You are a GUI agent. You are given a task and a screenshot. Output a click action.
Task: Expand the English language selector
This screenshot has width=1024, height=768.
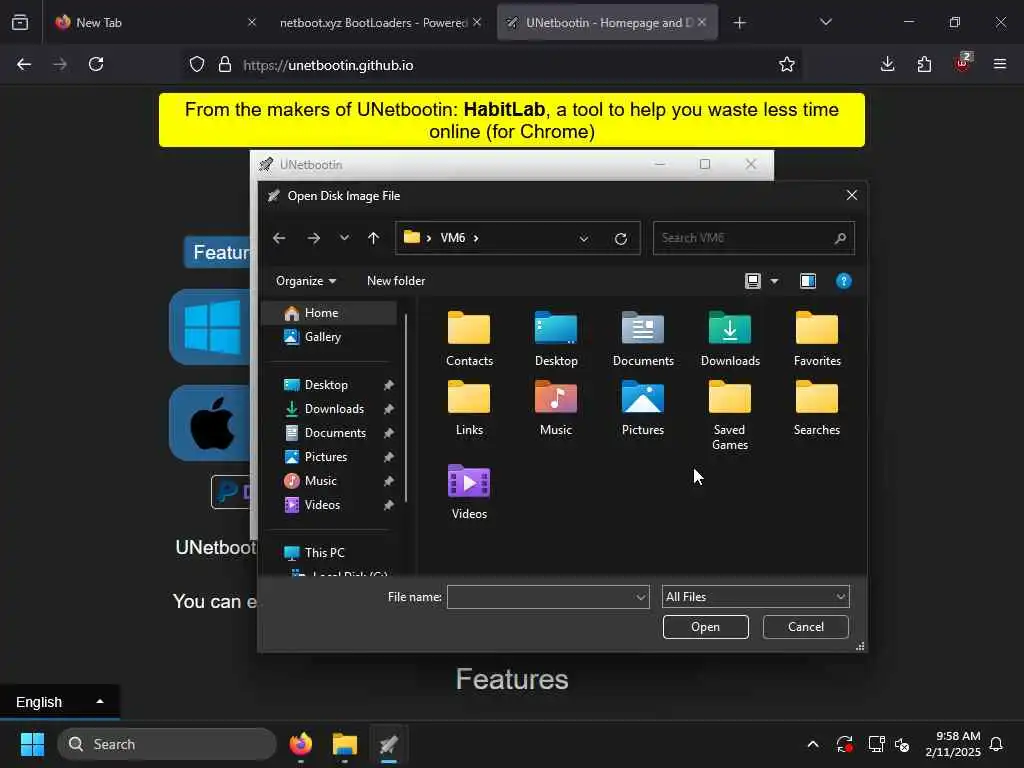tap(59, 702)
